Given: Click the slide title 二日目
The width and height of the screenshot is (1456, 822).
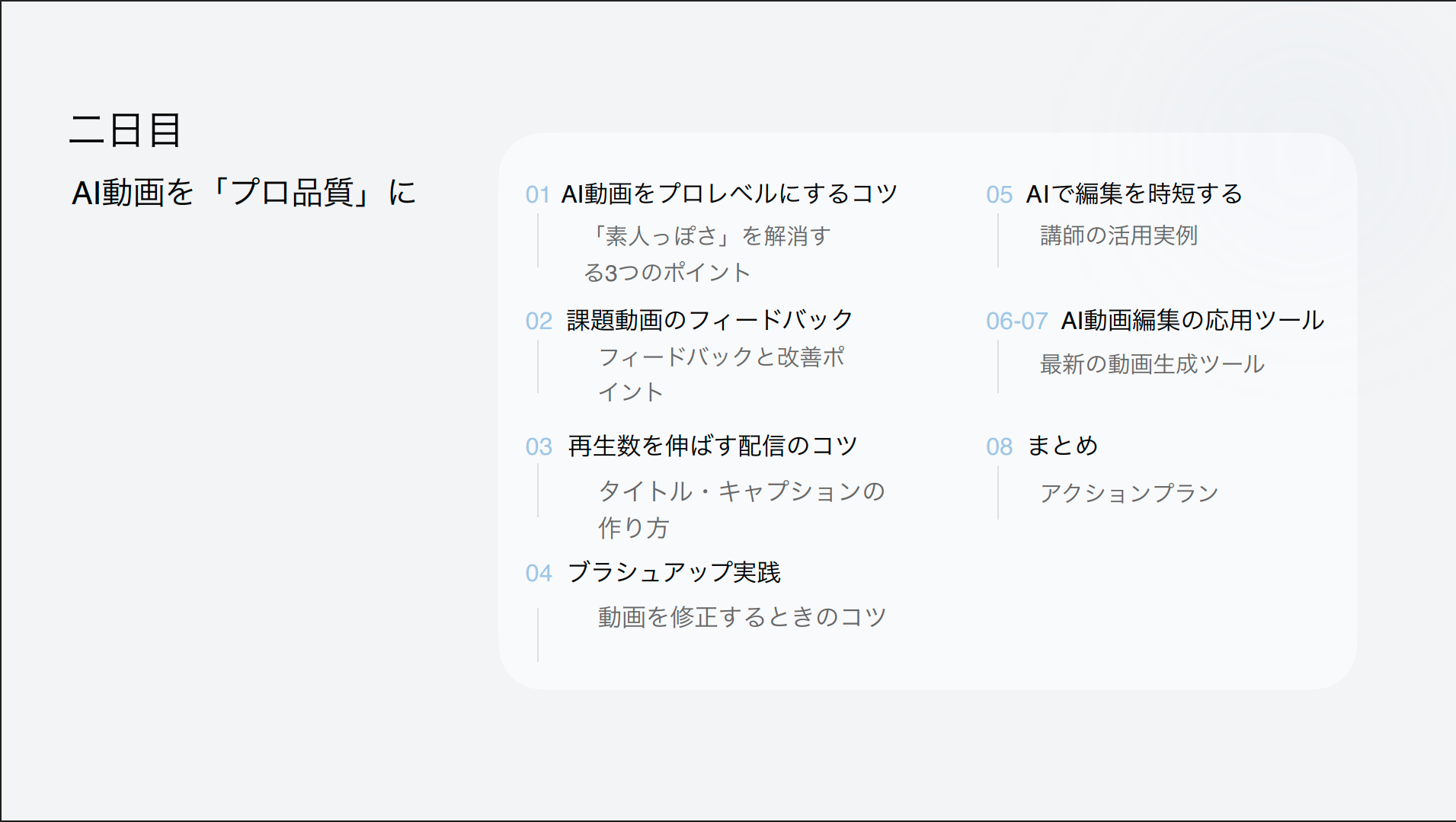Looking at the screenshot, I should click(x=126, y=130).
